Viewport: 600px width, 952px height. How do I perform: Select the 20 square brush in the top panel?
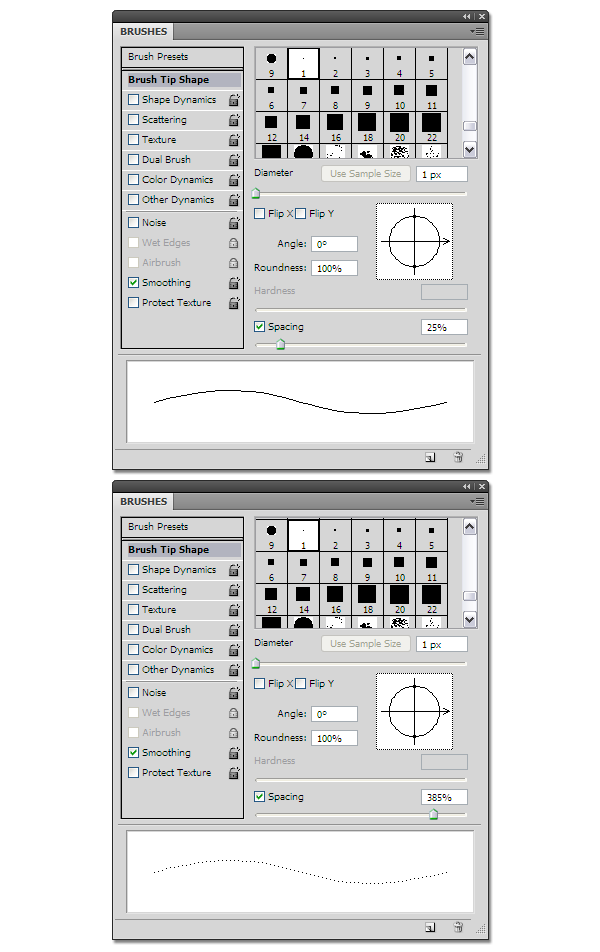click(399, 128)
